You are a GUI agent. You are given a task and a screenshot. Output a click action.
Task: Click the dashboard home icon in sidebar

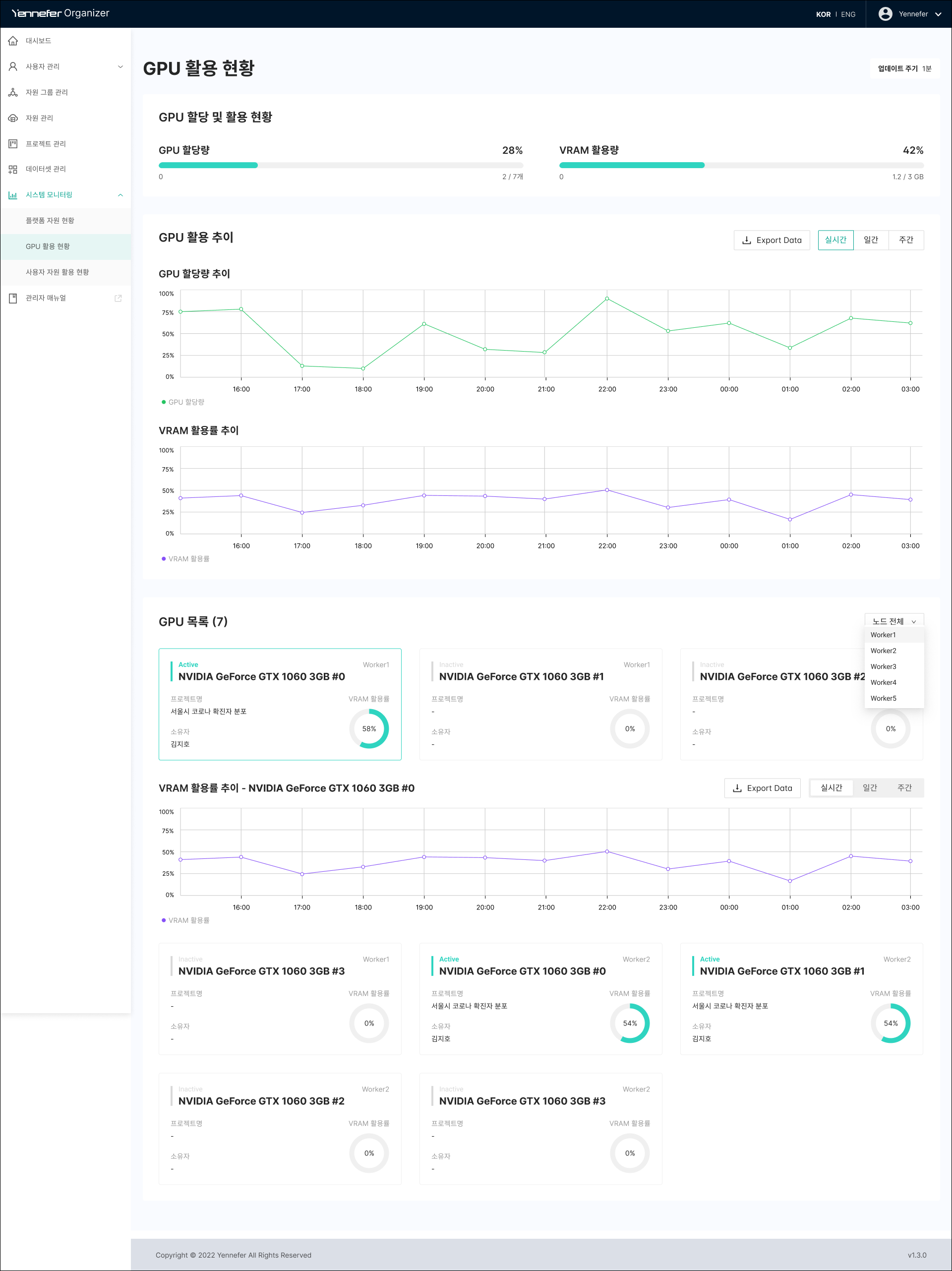12,41
